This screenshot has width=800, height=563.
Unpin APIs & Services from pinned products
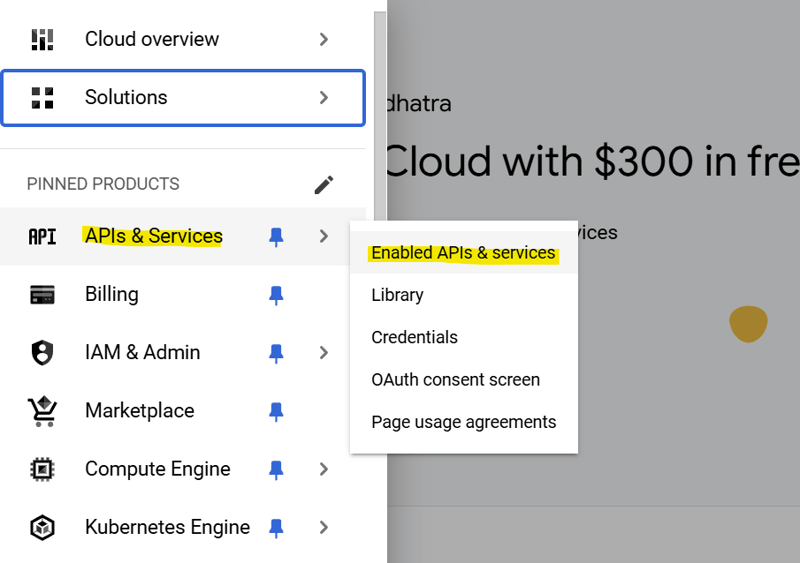pos(276,237)
